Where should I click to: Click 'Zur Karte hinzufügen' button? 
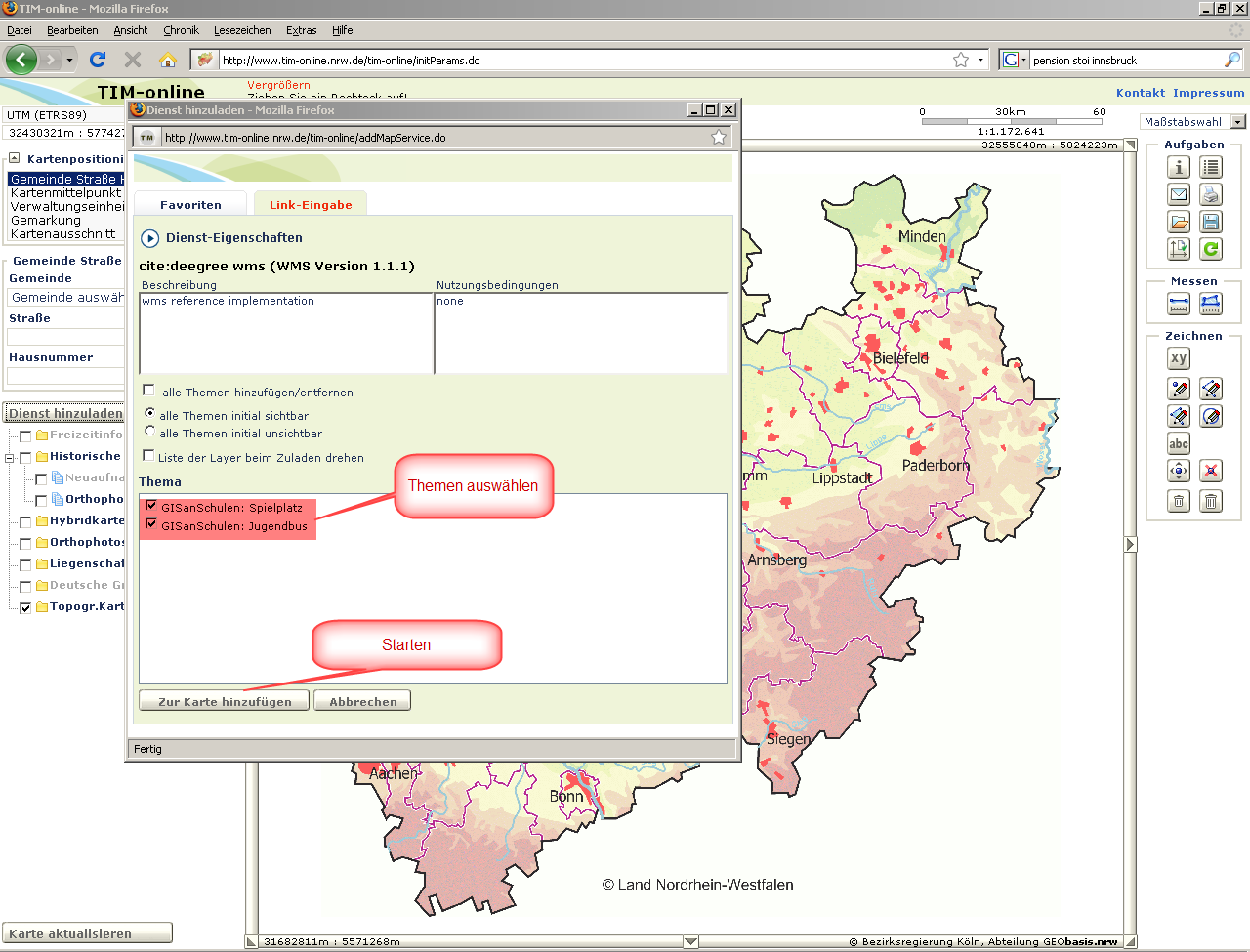click(225, 701)
